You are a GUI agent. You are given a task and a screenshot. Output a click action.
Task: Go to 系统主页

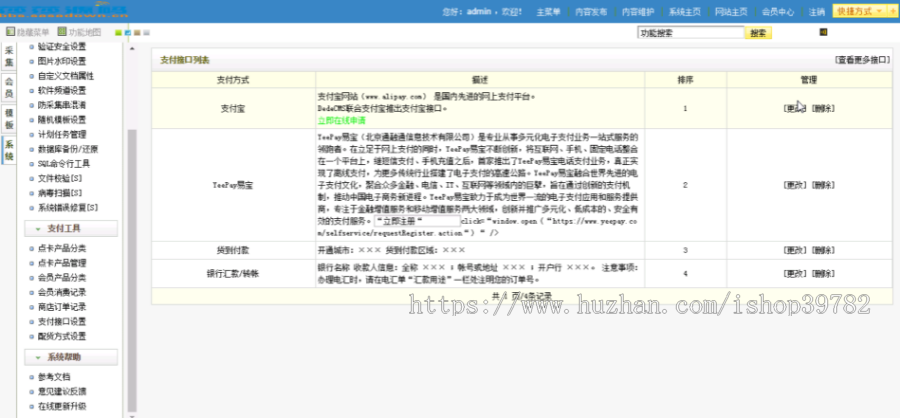tap(684, 11)
